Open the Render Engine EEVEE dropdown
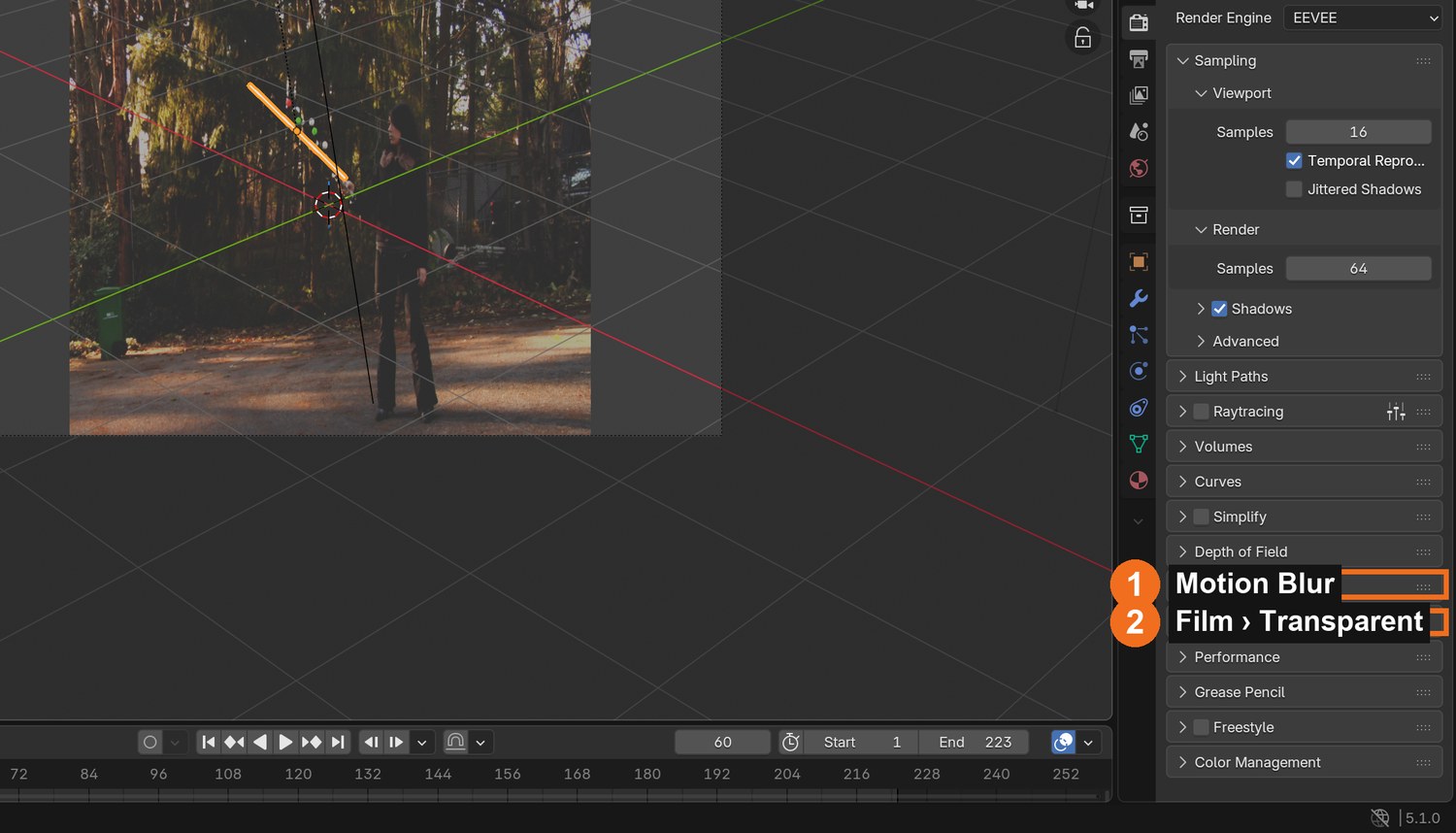1456x833 pixels. pos(1363,17)
